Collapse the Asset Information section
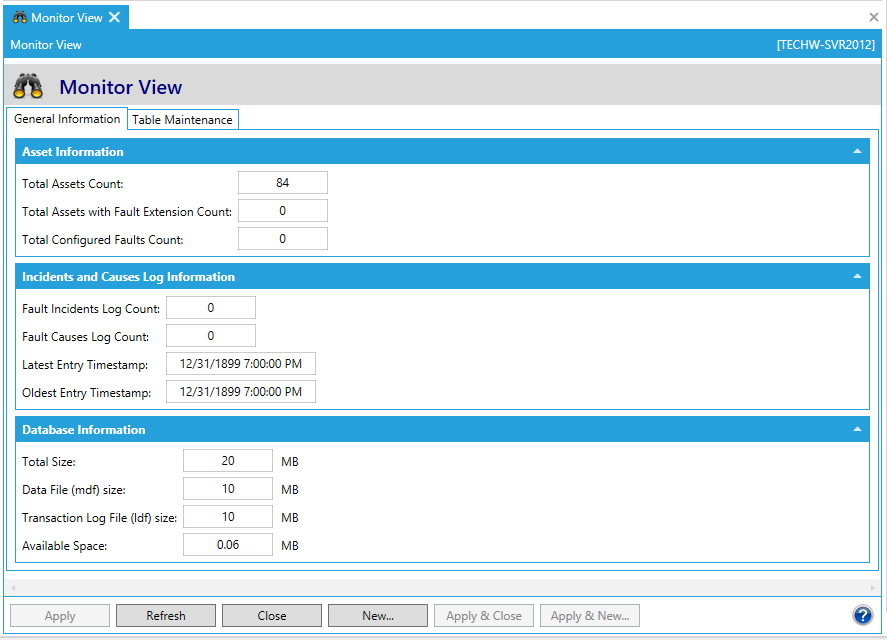Image resolution: width=887 pixels, height=640 pixels. click(x=857, y=152)
